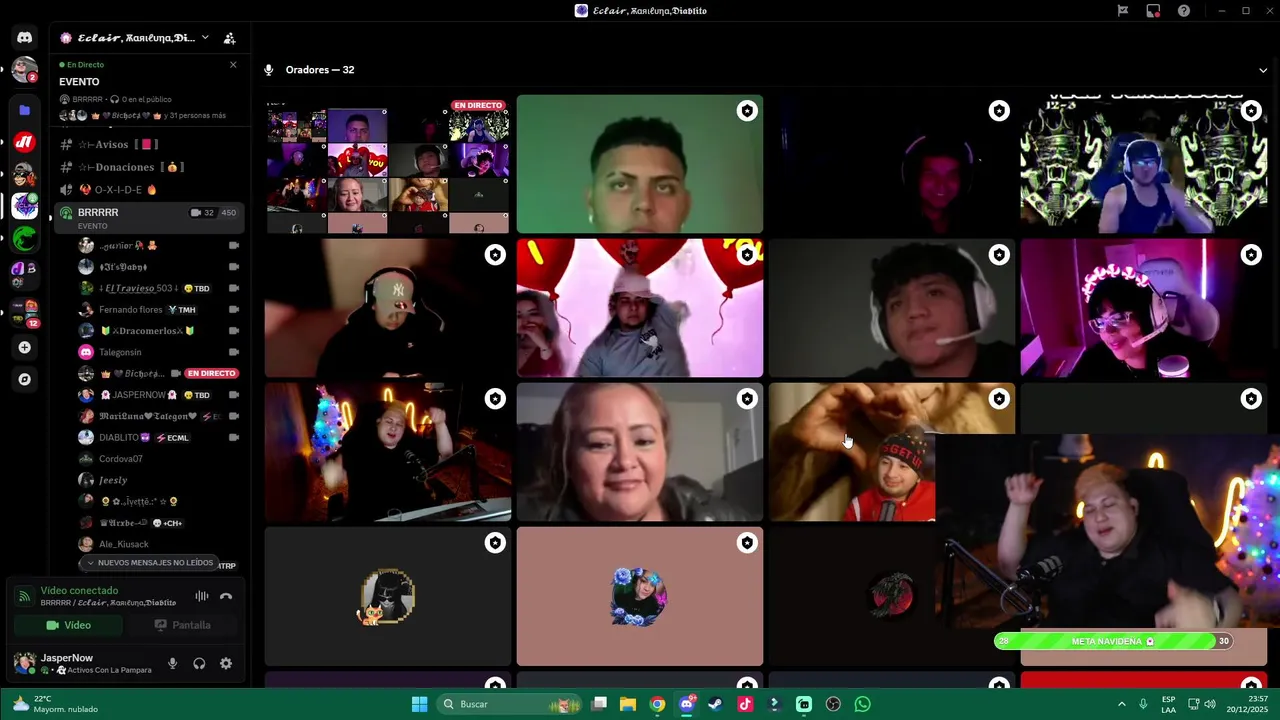Viewport: 1280px width, 720px height.
Task: Open the Donaciones text channel
Action: 150,167
